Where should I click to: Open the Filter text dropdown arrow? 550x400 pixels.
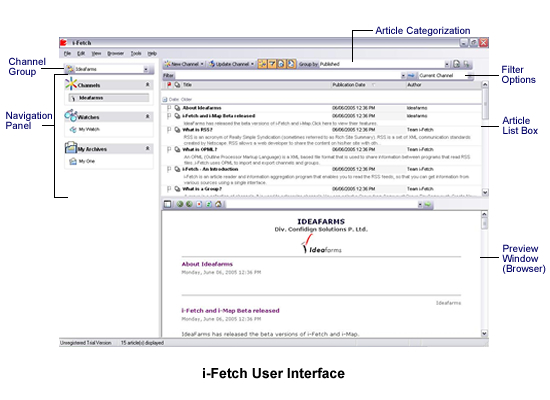403,75
